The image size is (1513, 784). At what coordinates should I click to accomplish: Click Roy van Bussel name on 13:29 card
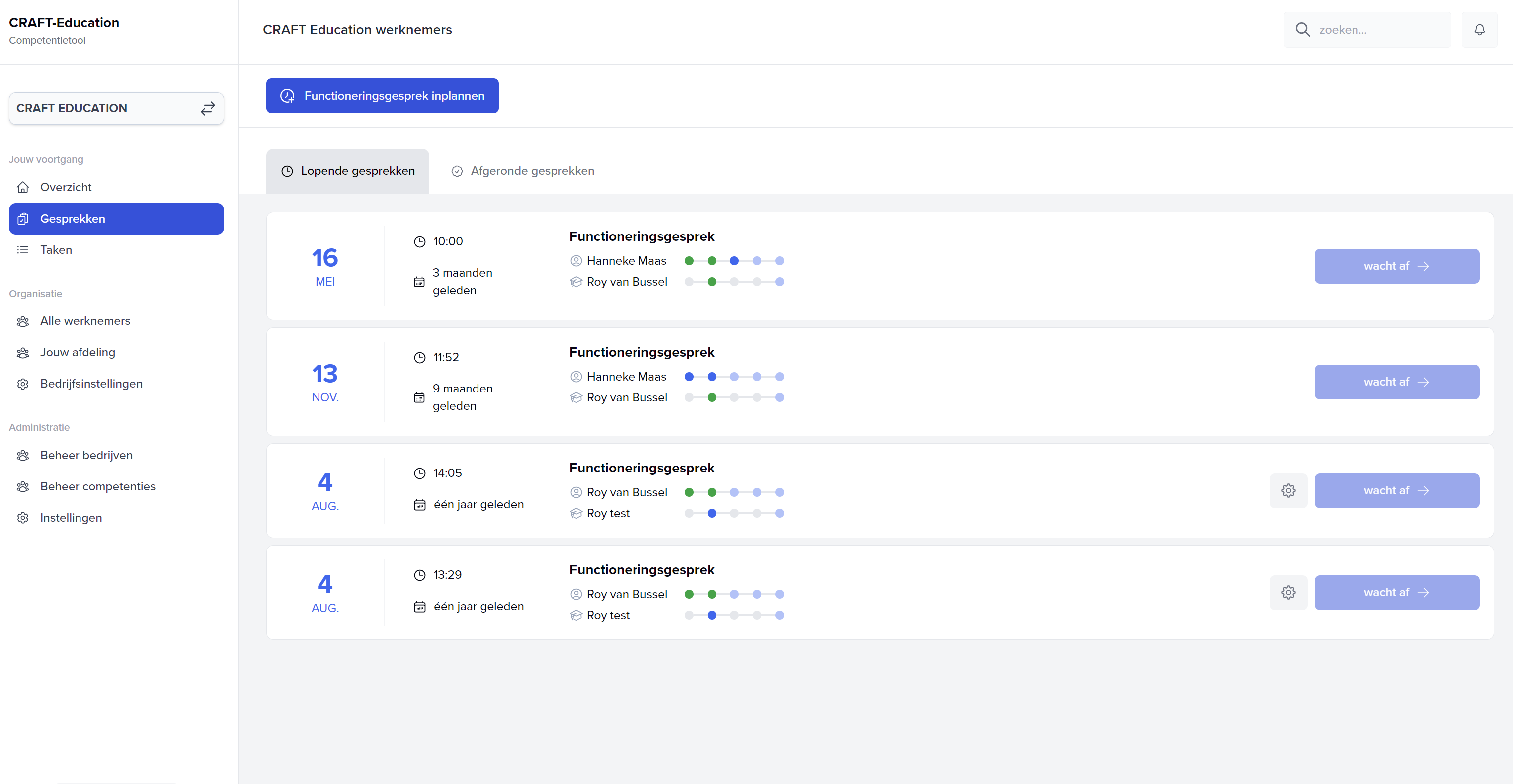627,594
